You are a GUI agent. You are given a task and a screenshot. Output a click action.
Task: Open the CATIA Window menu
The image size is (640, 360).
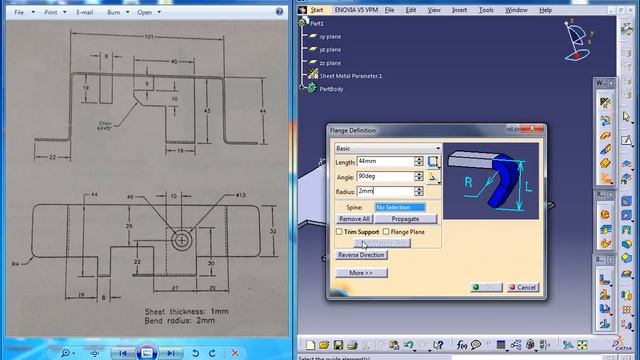516,10
